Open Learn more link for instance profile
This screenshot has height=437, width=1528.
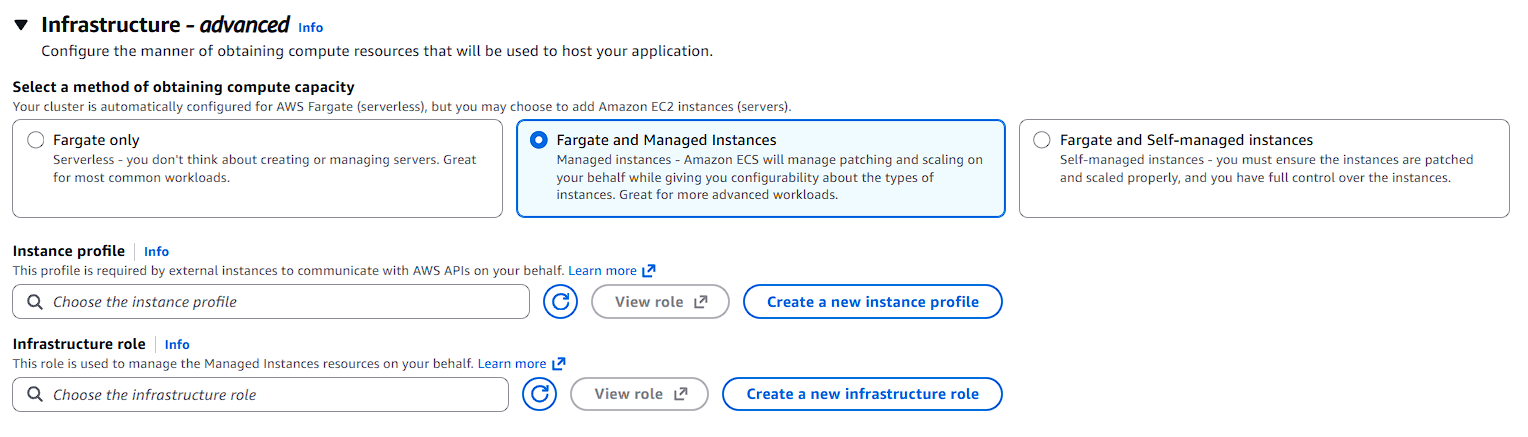coord(602,271)
